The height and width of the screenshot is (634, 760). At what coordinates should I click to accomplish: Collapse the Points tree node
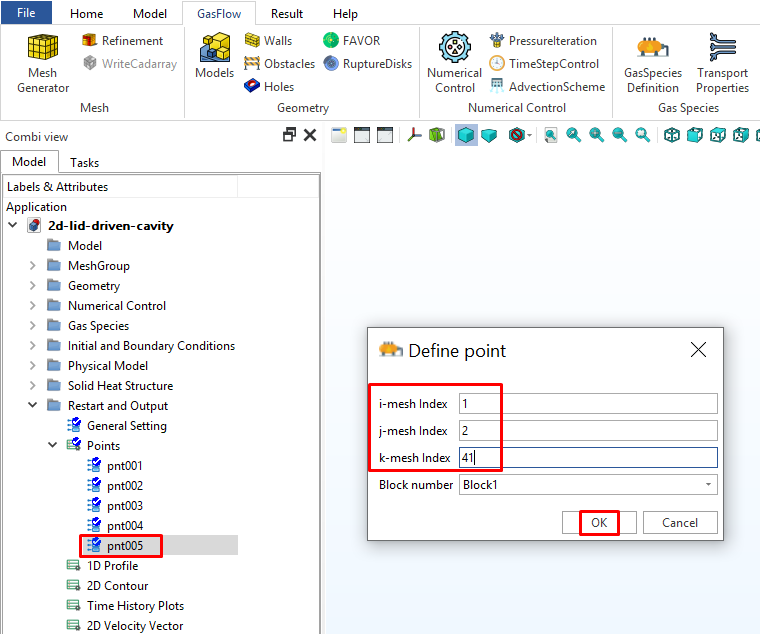tap(54, 446)
